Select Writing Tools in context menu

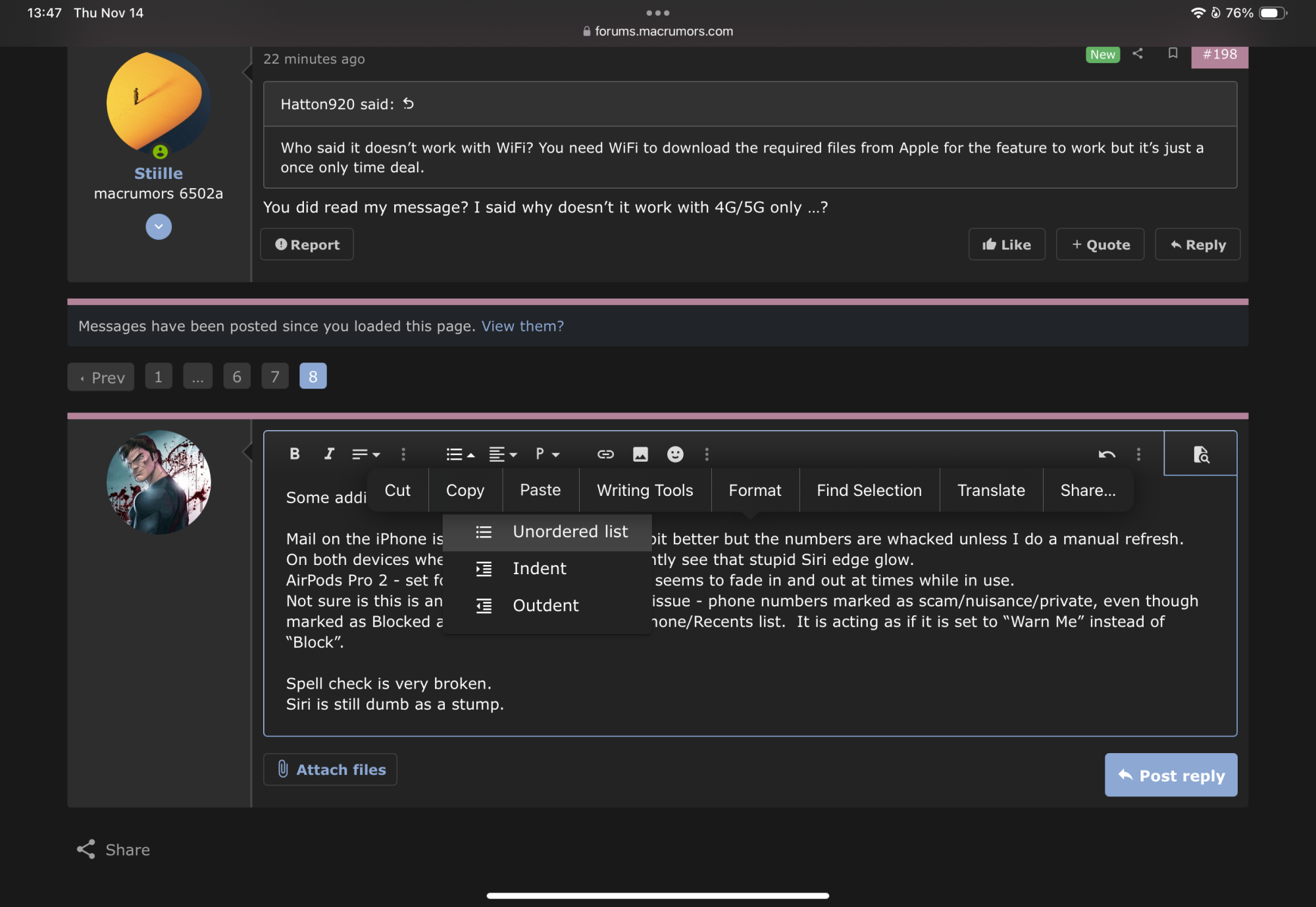(645, 490)
